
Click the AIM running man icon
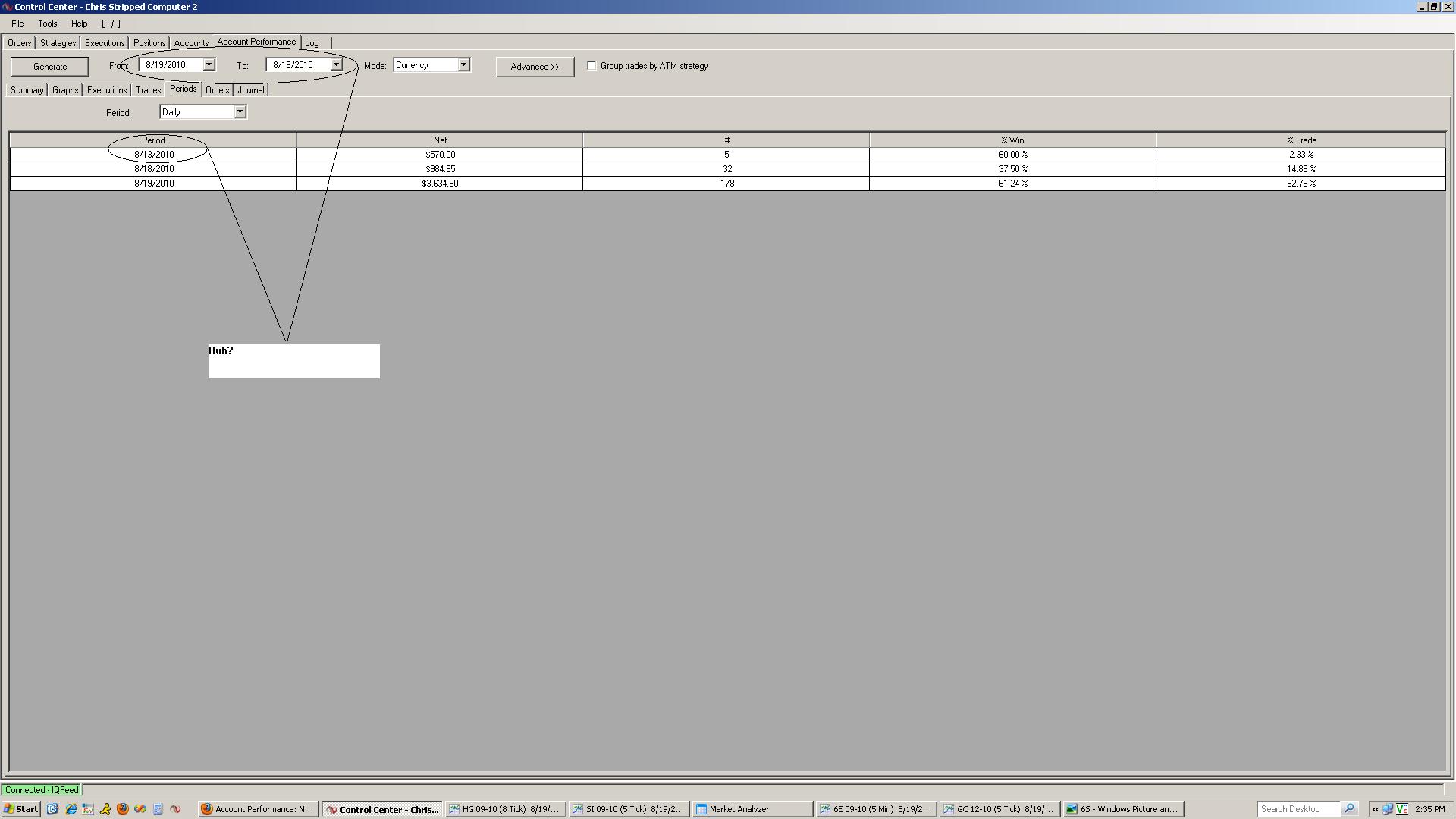pyautogui.click(x=105, y=809)
